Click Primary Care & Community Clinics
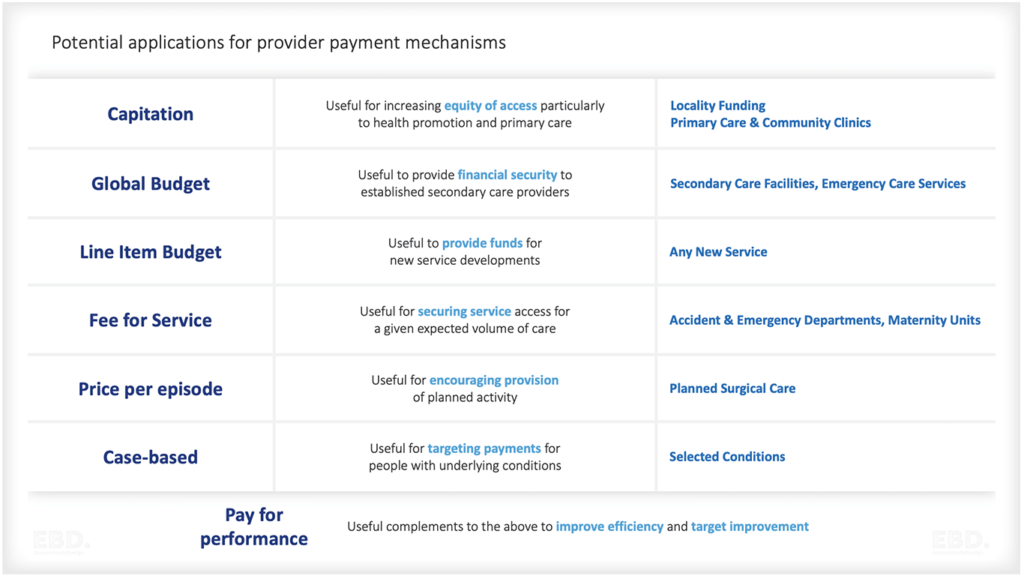Viewport: 1024px width, 576px height. 770,122
